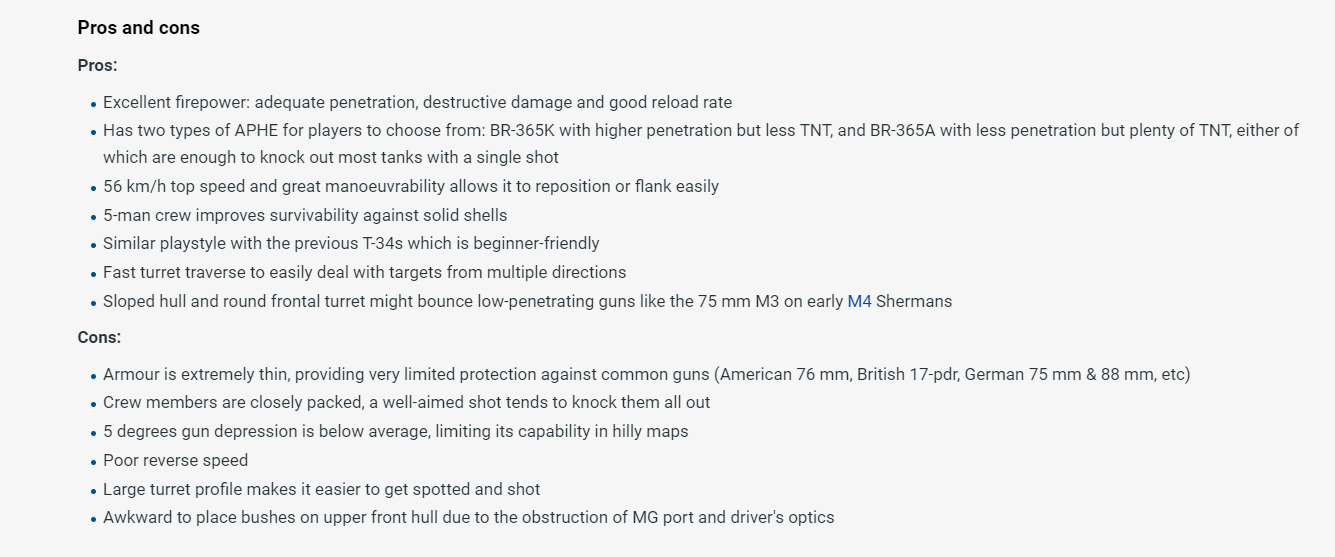Screen dimensions: 1335x557
Task: Click the word "Shermans" after M4
Action: [914, 301]
